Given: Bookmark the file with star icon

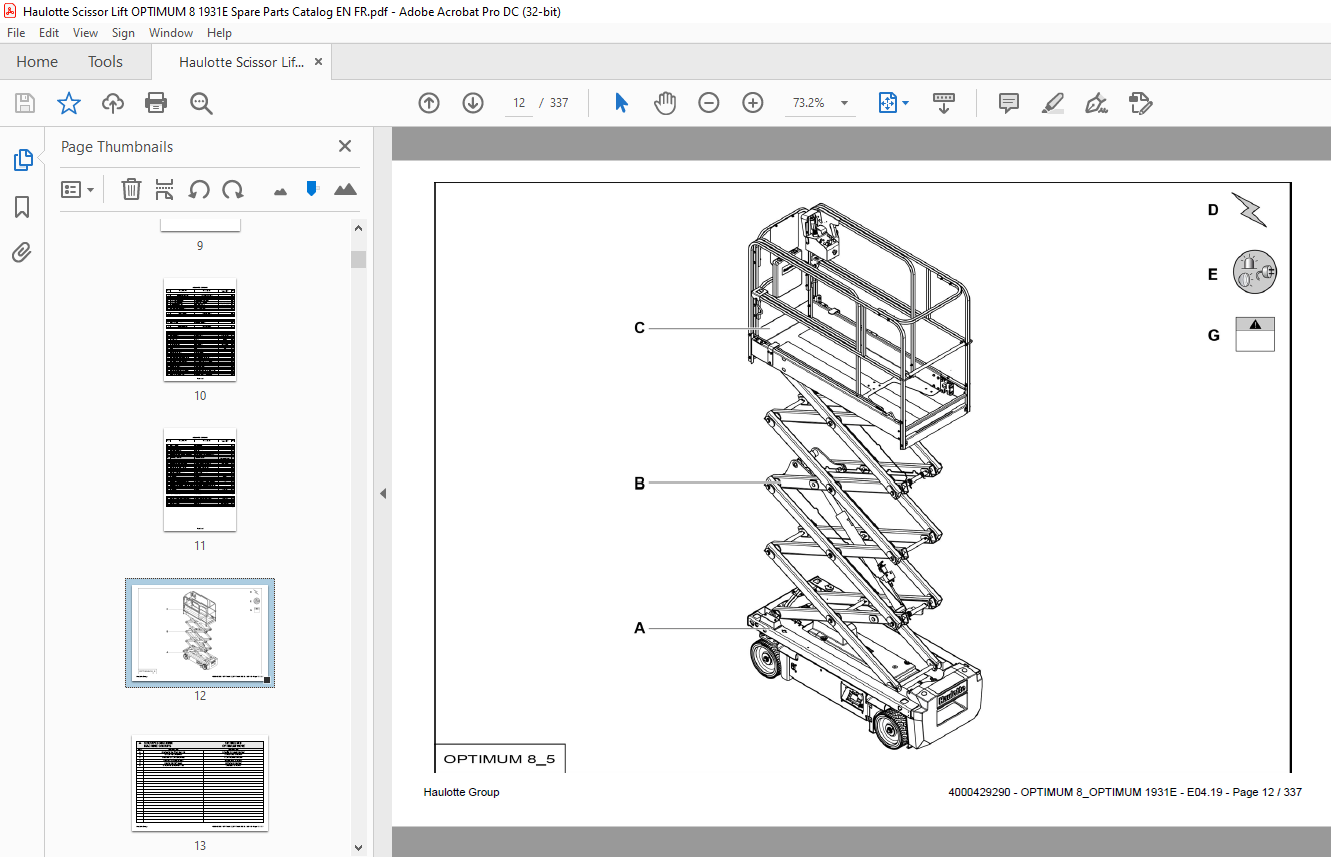Looking at the screenshot, I should tap(68, 103).
